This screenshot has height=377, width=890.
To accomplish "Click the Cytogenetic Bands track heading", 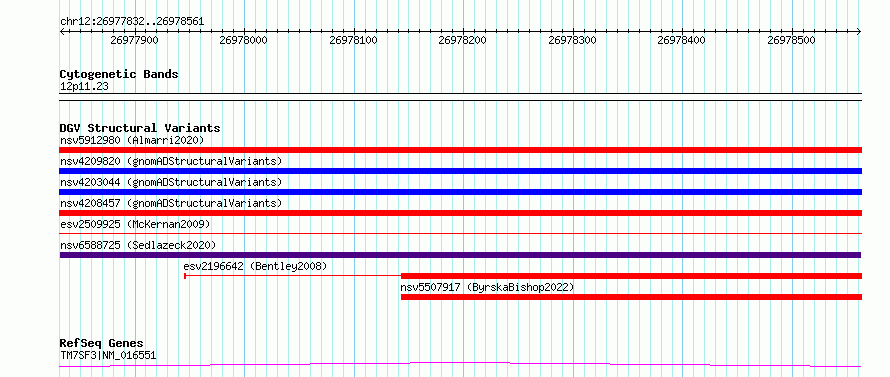I will (x=119, y=74).
